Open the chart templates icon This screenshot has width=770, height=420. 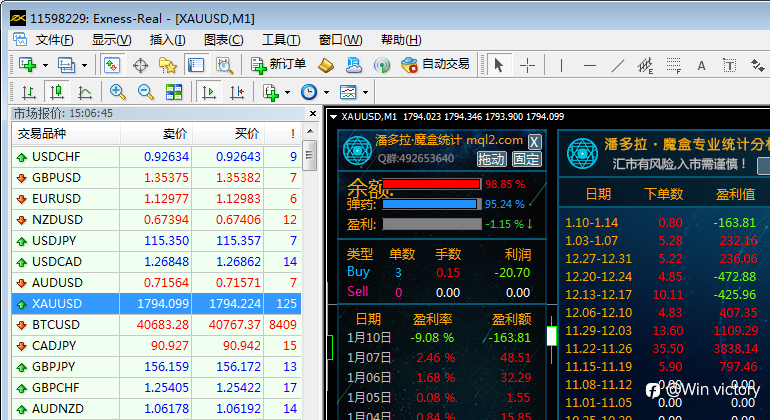348,92
